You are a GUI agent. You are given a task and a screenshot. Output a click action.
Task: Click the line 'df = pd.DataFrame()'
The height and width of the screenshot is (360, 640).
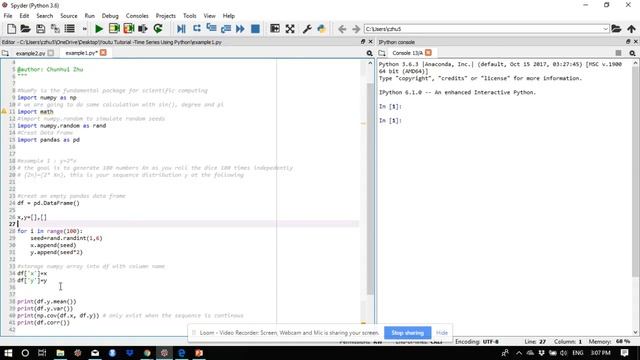[49, 203]
